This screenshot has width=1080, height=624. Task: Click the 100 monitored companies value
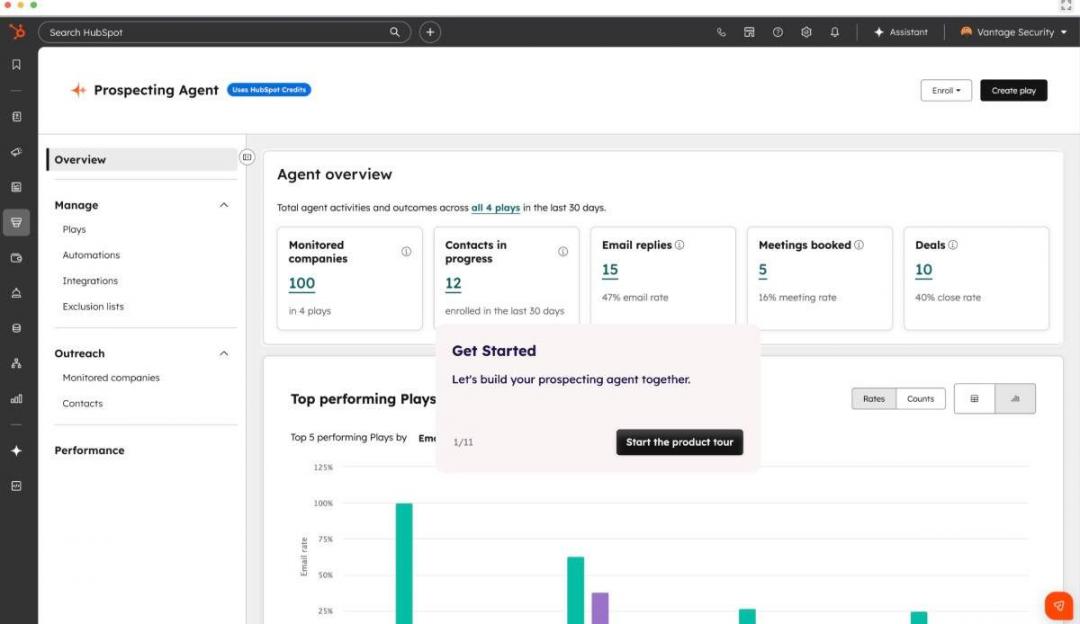pos(302,283)
